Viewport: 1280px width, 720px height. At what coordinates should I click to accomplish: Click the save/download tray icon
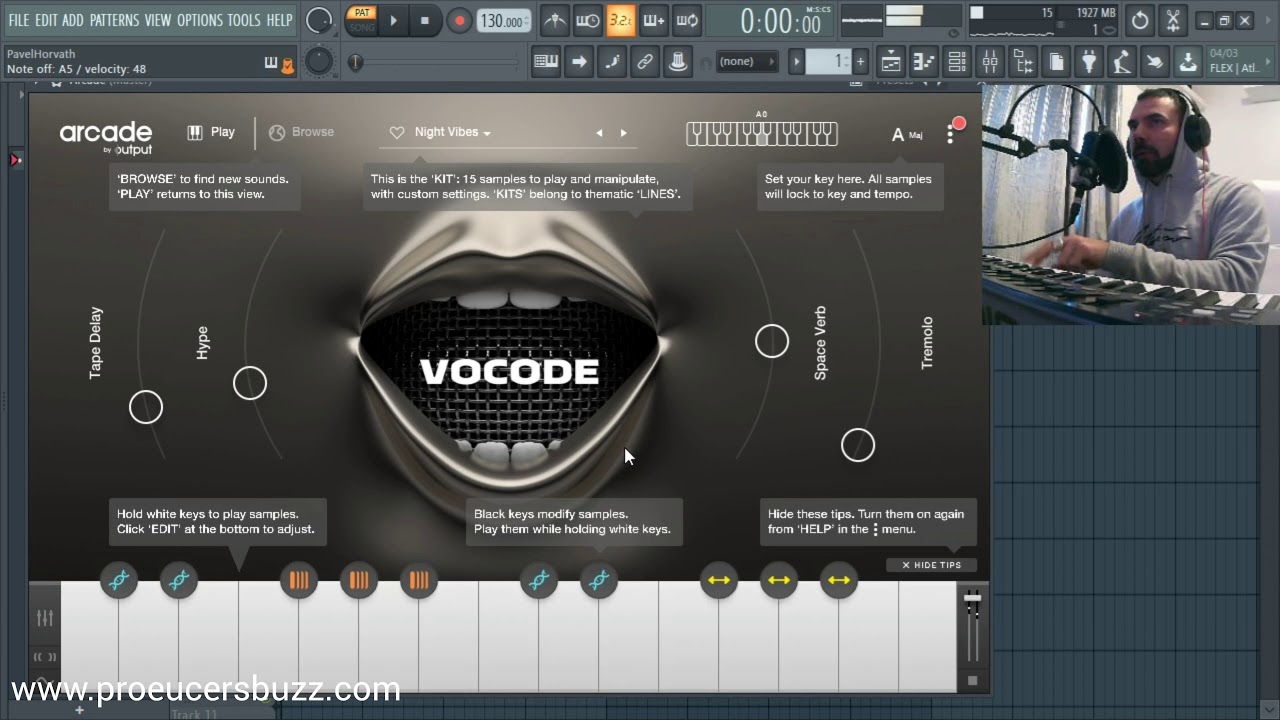[1188, 62]
